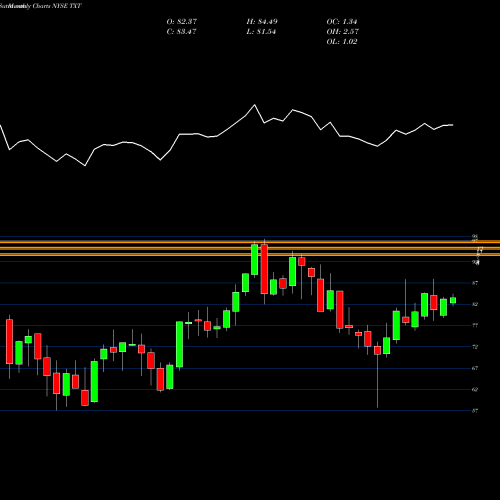Select the close value "C: 83.47"

pyautogui.click(x=181, y=32)
